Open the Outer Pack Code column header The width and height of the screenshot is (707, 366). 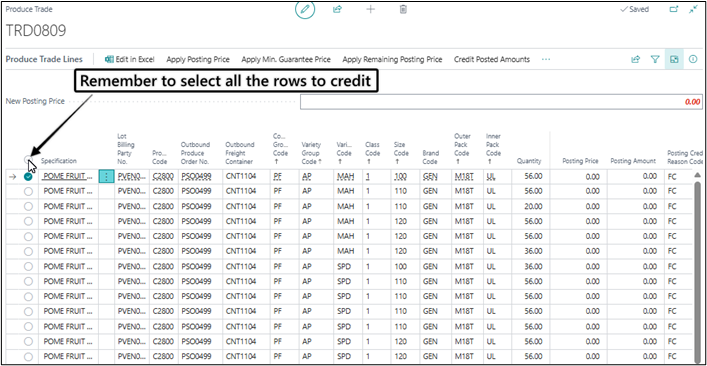pyautogui.click(x=462, y=149)
